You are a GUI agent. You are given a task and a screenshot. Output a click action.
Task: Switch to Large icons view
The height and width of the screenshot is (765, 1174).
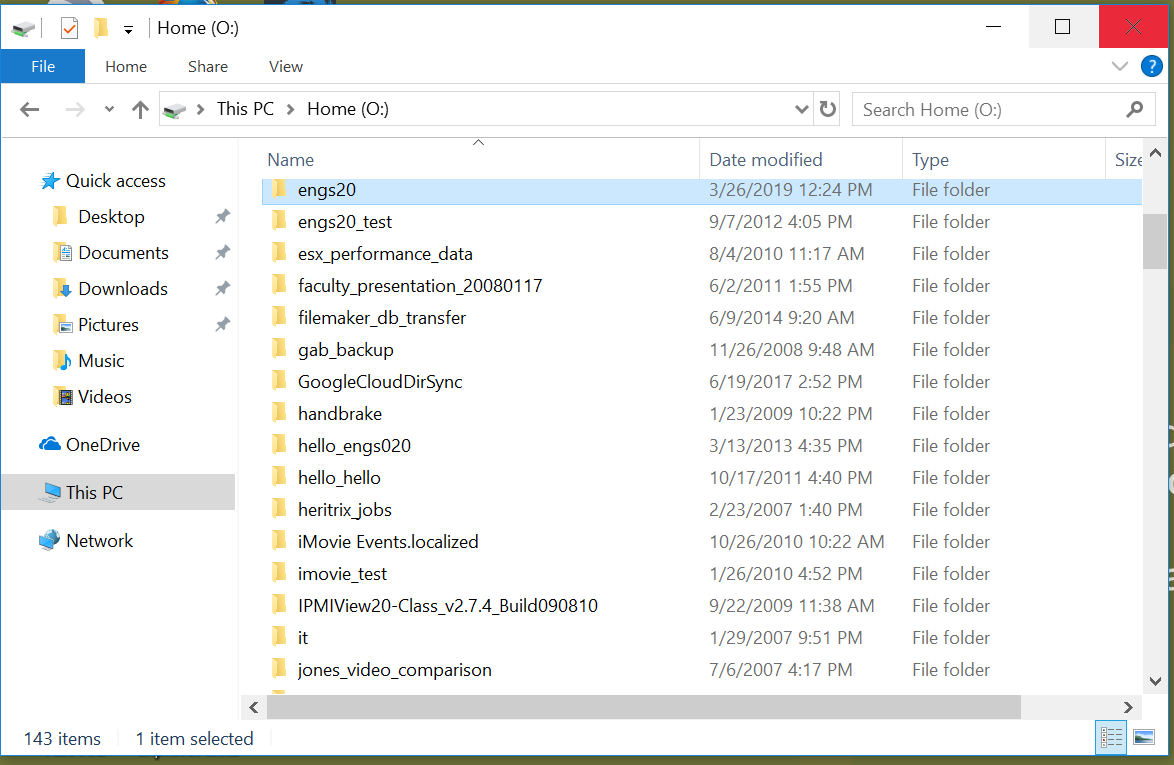(1143, 738)
